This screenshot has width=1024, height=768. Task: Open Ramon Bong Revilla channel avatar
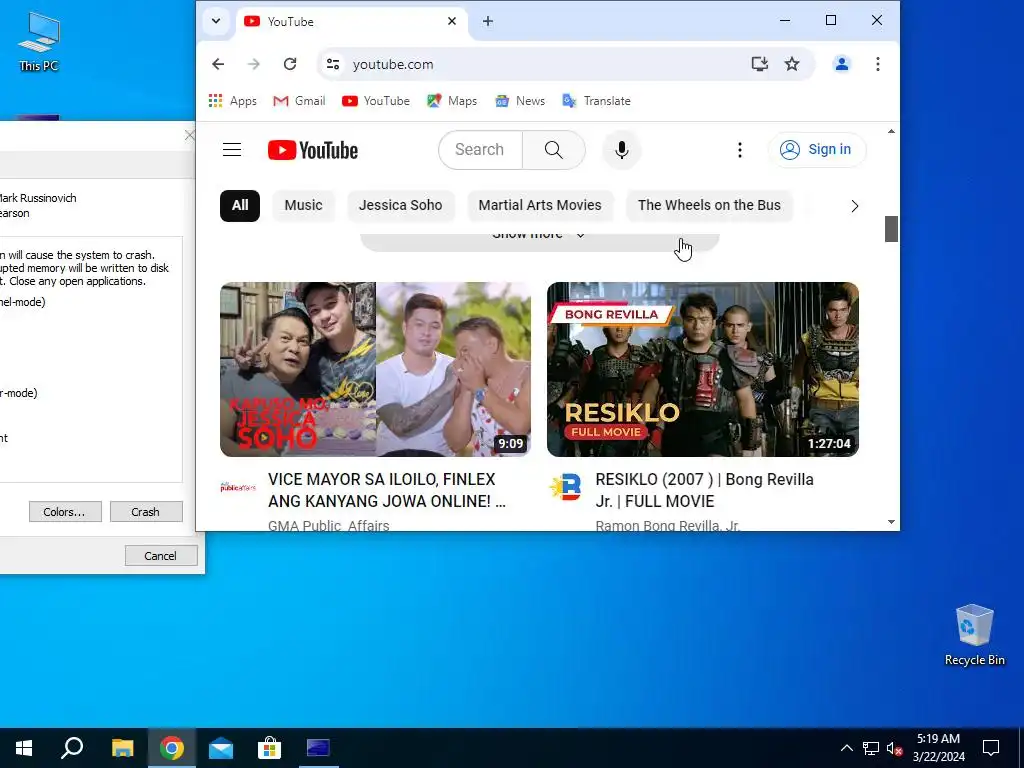565,487
